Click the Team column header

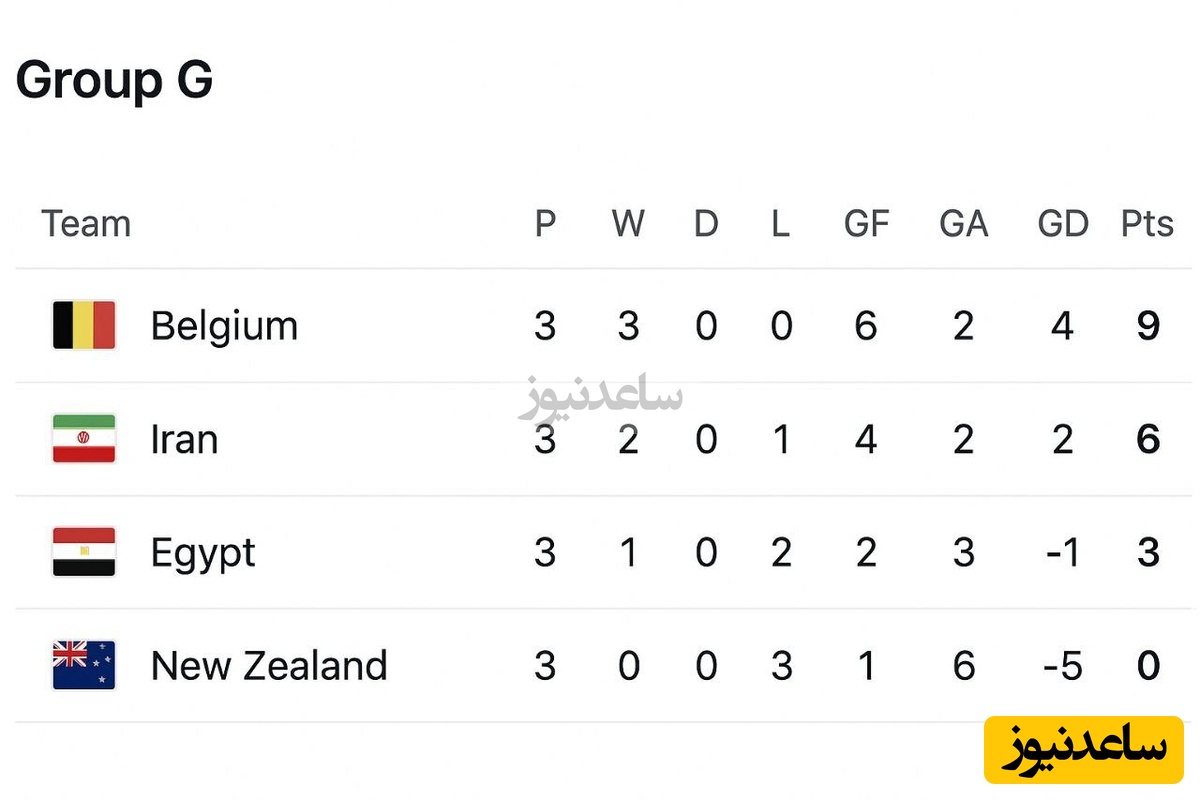pos(86,224)
